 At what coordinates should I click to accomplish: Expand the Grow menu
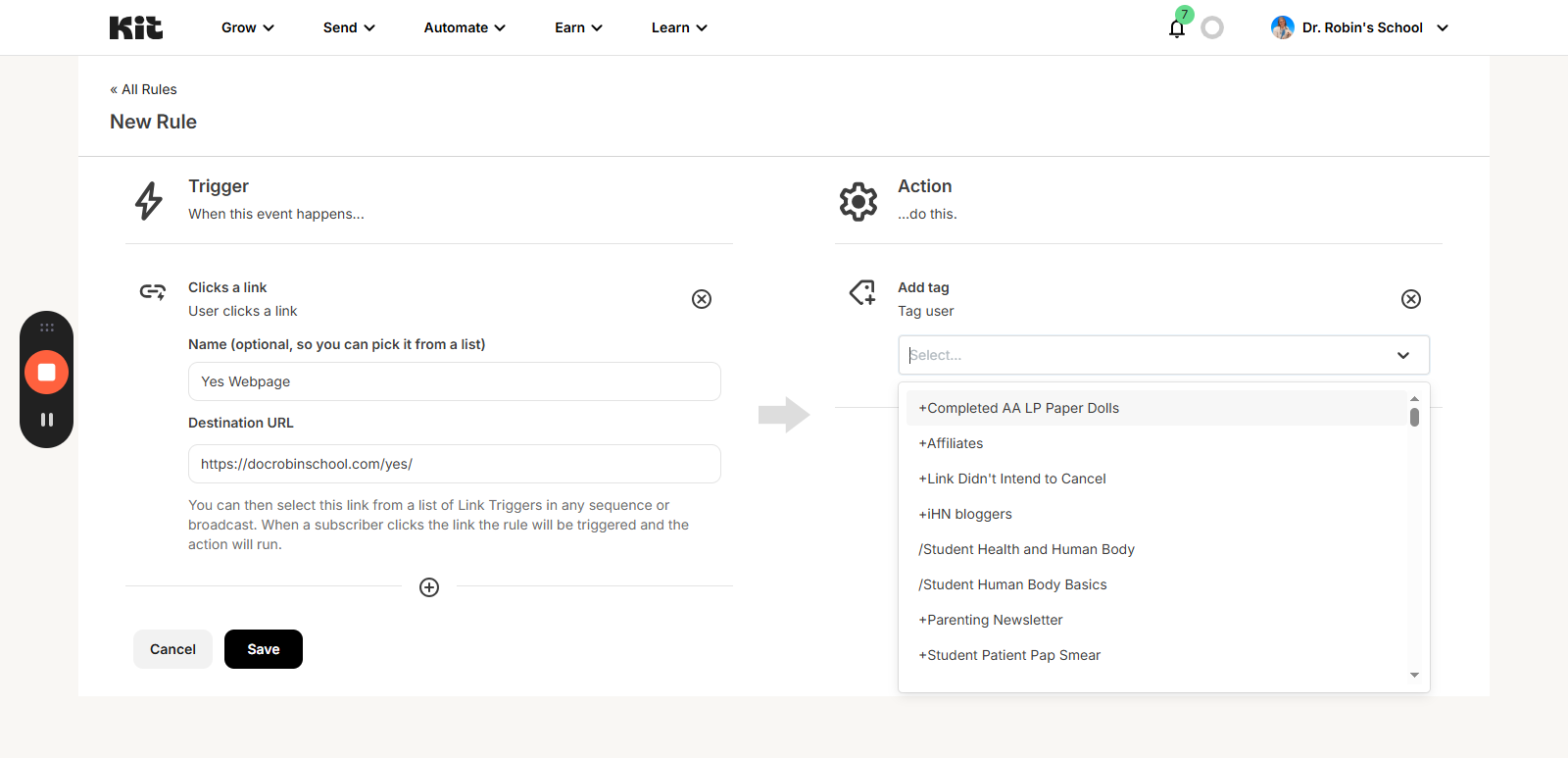coord(247,27)
